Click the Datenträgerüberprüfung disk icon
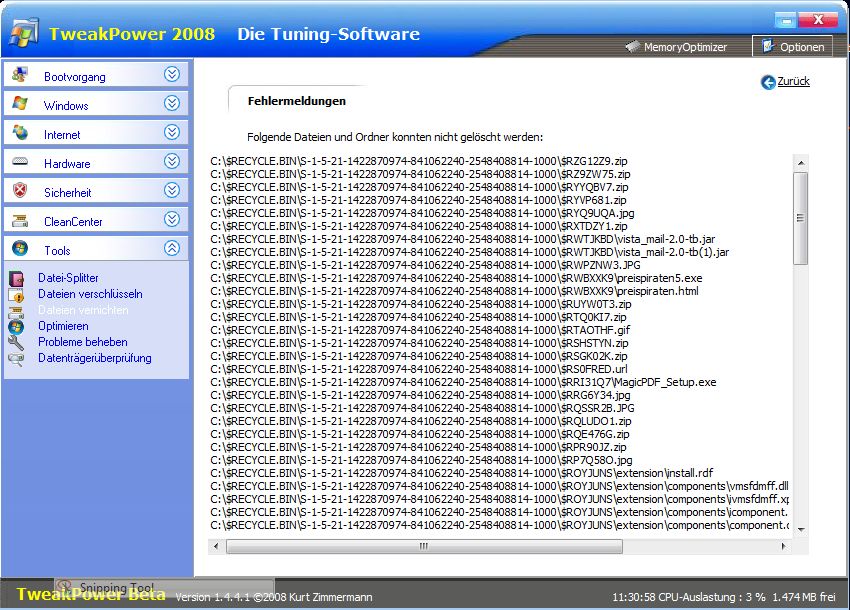Image resolution: width=850 pixels, height=610 pixels. coord(16,359)
